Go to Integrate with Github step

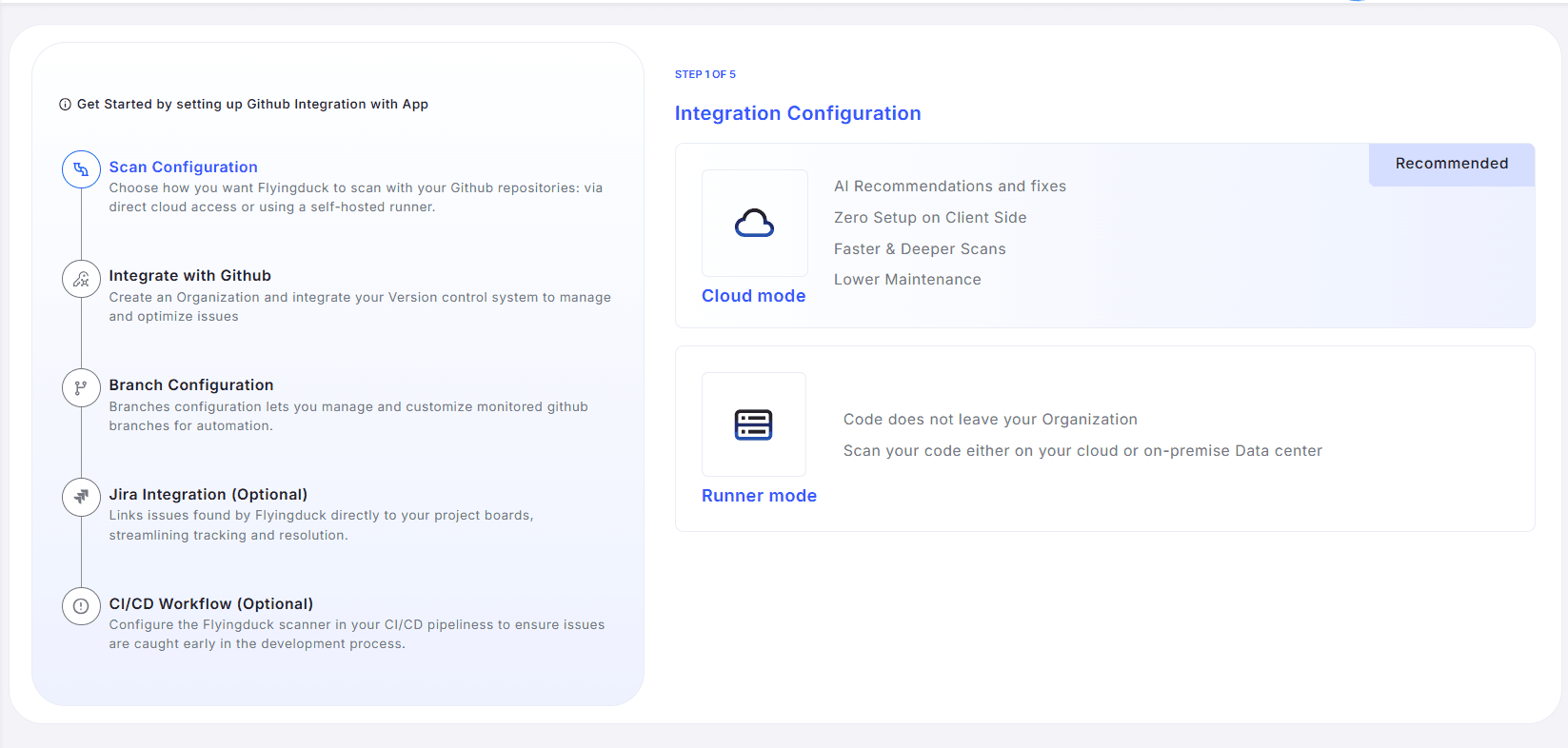pyautogui.click(x=189, y=276)
